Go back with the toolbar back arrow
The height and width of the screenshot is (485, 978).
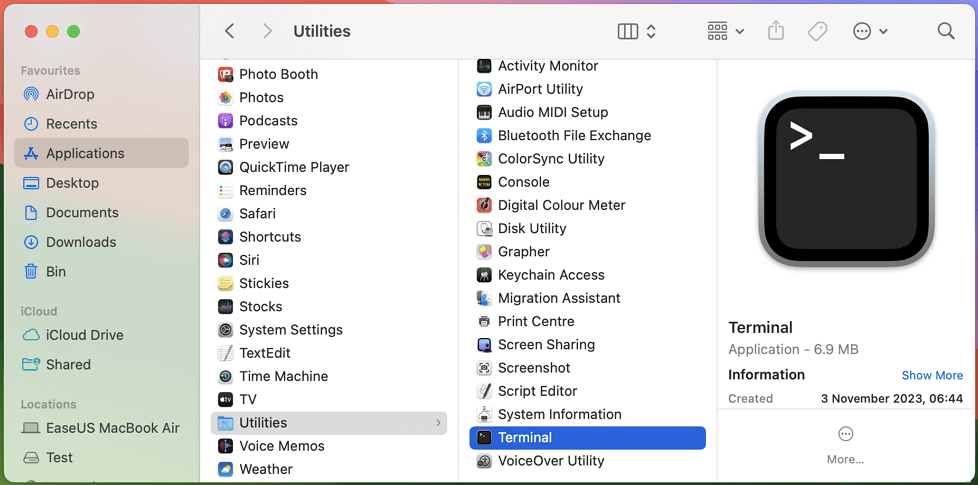pyautogui.click(x=230, y=31)
